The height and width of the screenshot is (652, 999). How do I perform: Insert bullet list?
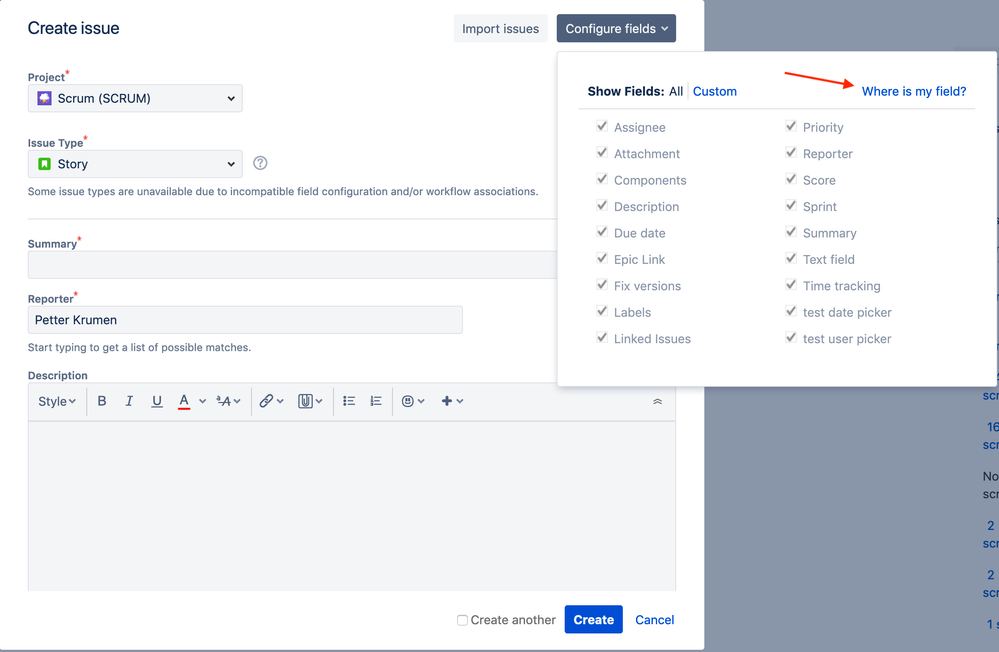pyautogui.click(x=349, y=401)
